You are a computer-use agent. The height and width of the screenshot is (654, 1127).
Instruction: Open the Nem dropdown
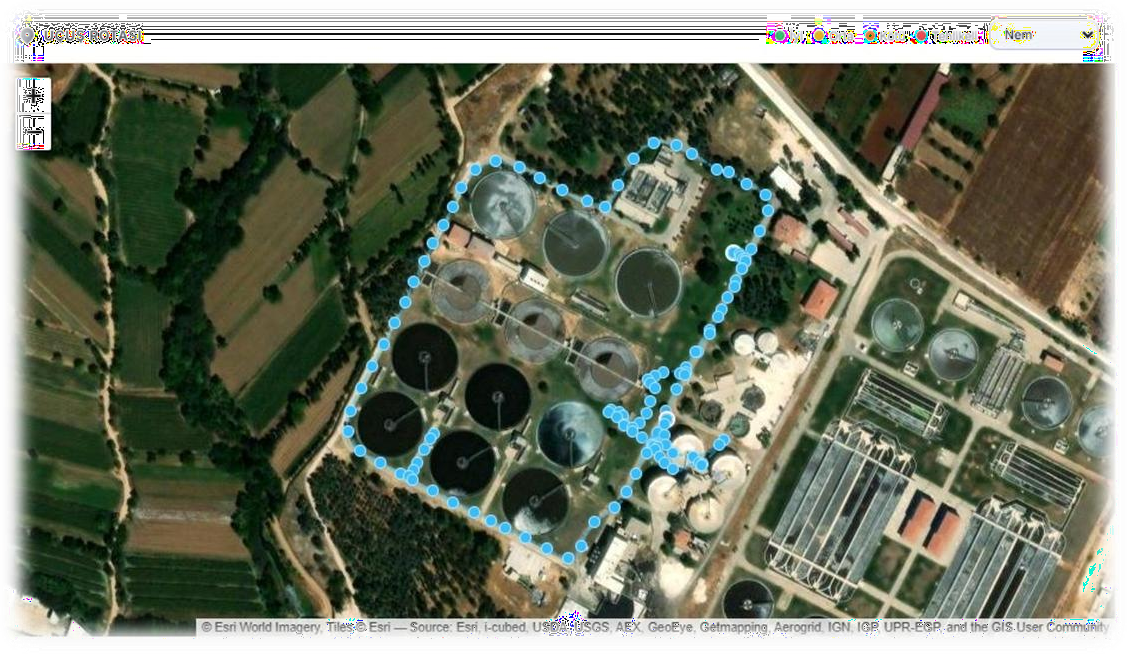(1044, 34)
